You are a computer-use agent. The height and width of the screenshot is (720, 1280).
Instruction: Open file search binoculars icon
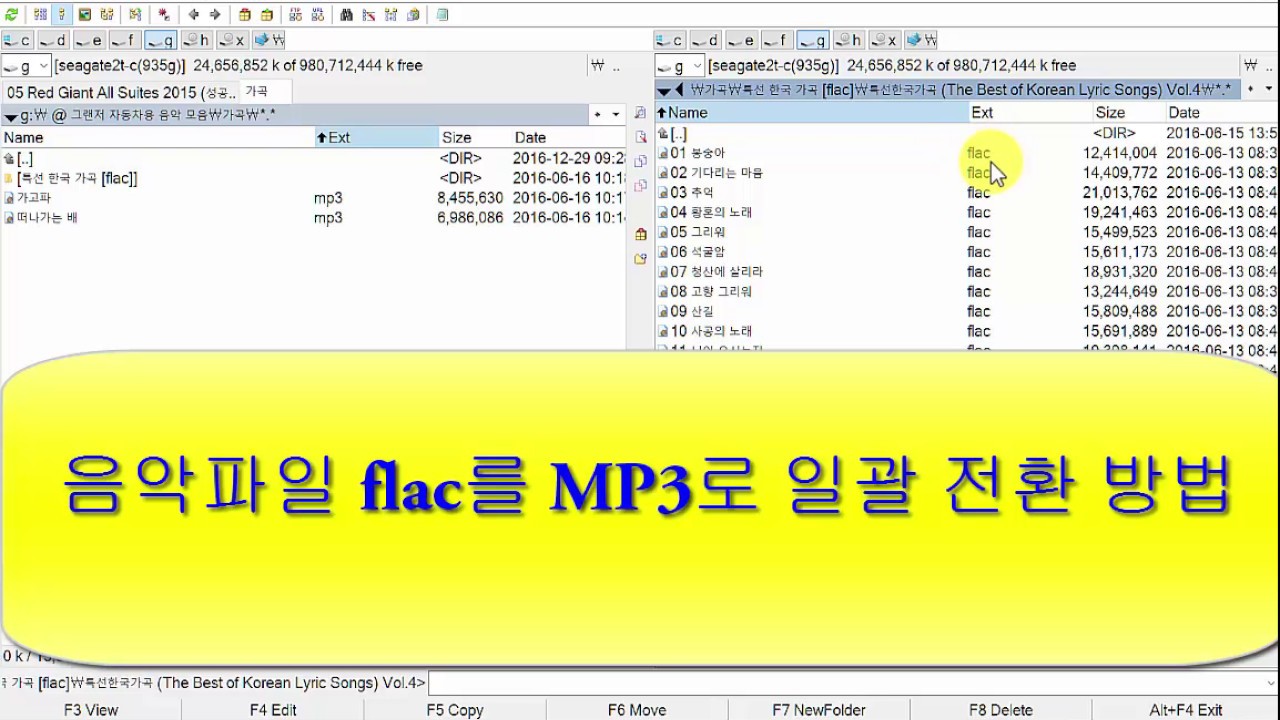pyautogui.click(x=346, y=15)
